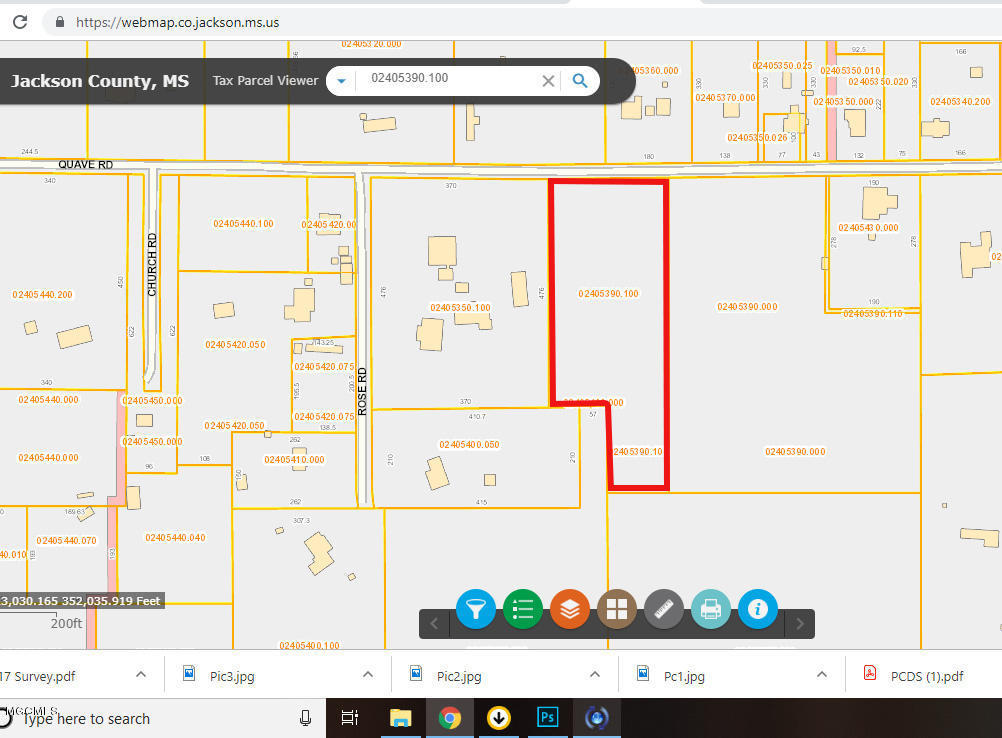Screen dimensions: 1002x738
Task: Select parcel 02405440.040 on the map
Action: click(175, 538)
